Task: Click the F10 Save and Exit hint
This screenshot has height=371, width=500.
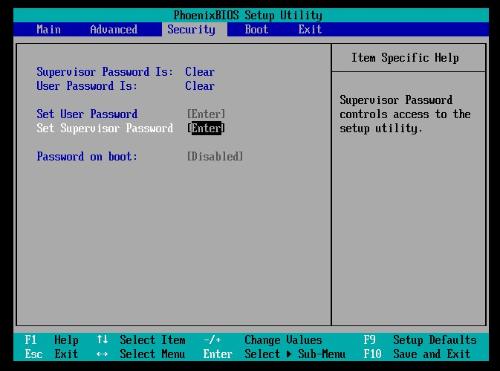Action: tap(417, 354)
